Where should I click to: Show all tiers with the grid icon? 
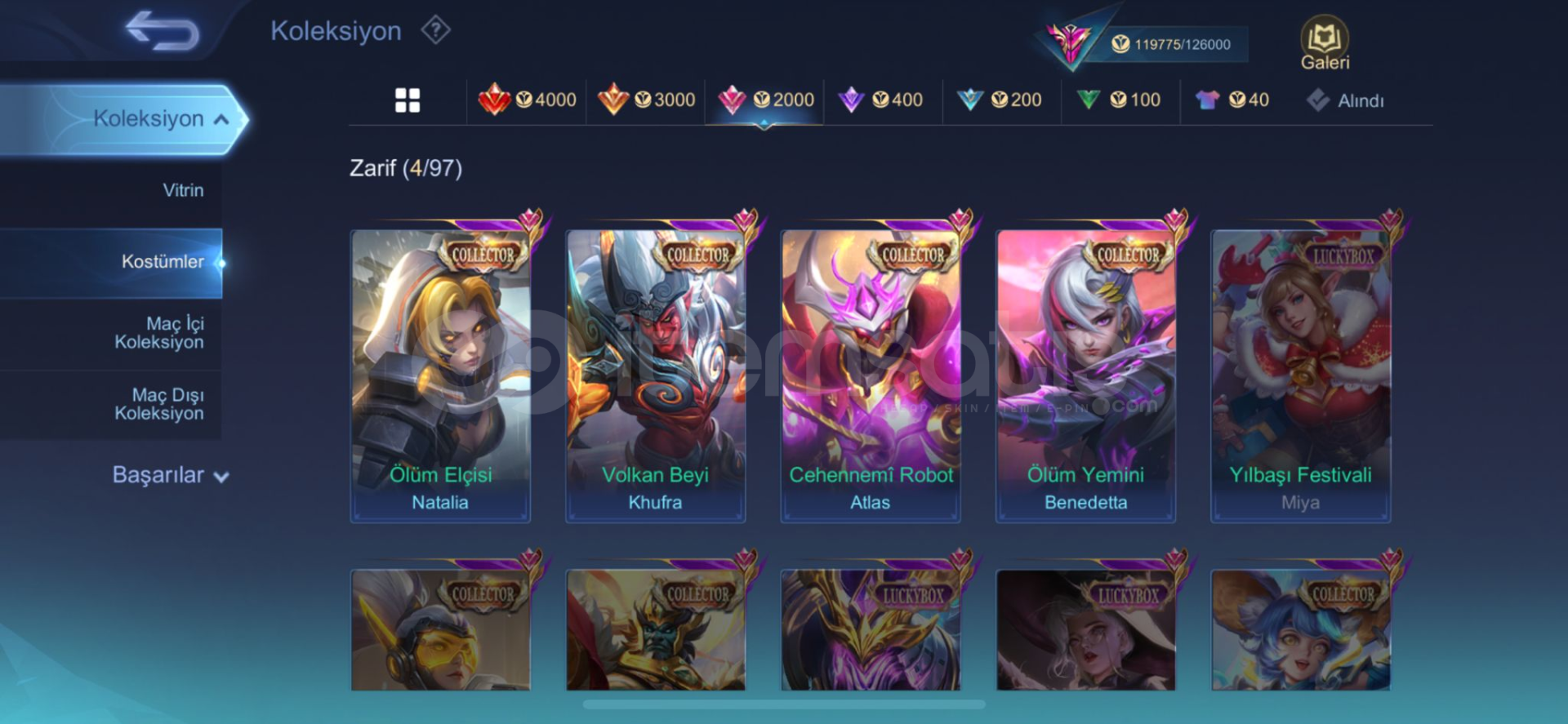pos(408,100)
